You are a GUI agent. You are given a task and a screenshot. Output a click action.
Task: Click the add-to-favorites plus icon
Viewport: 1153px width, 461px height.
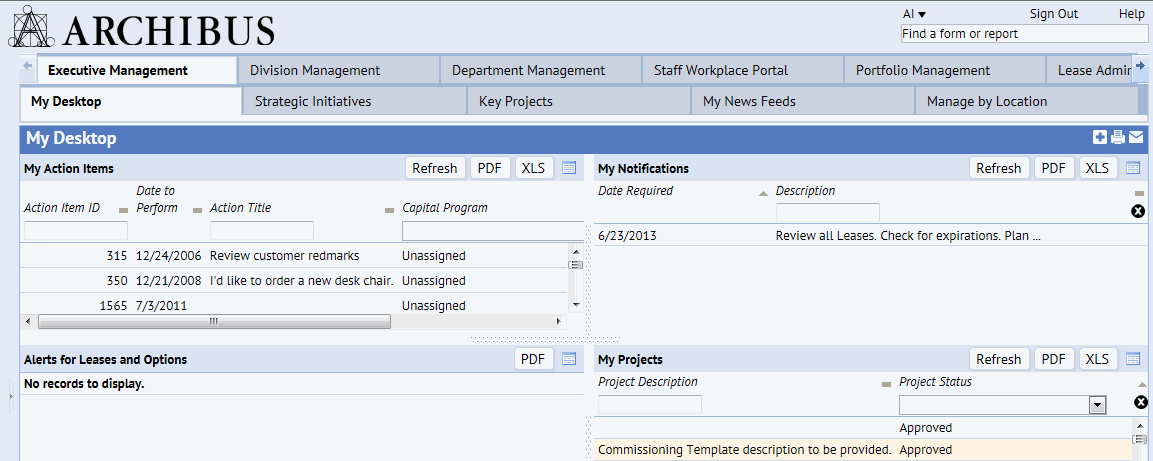1100,137
